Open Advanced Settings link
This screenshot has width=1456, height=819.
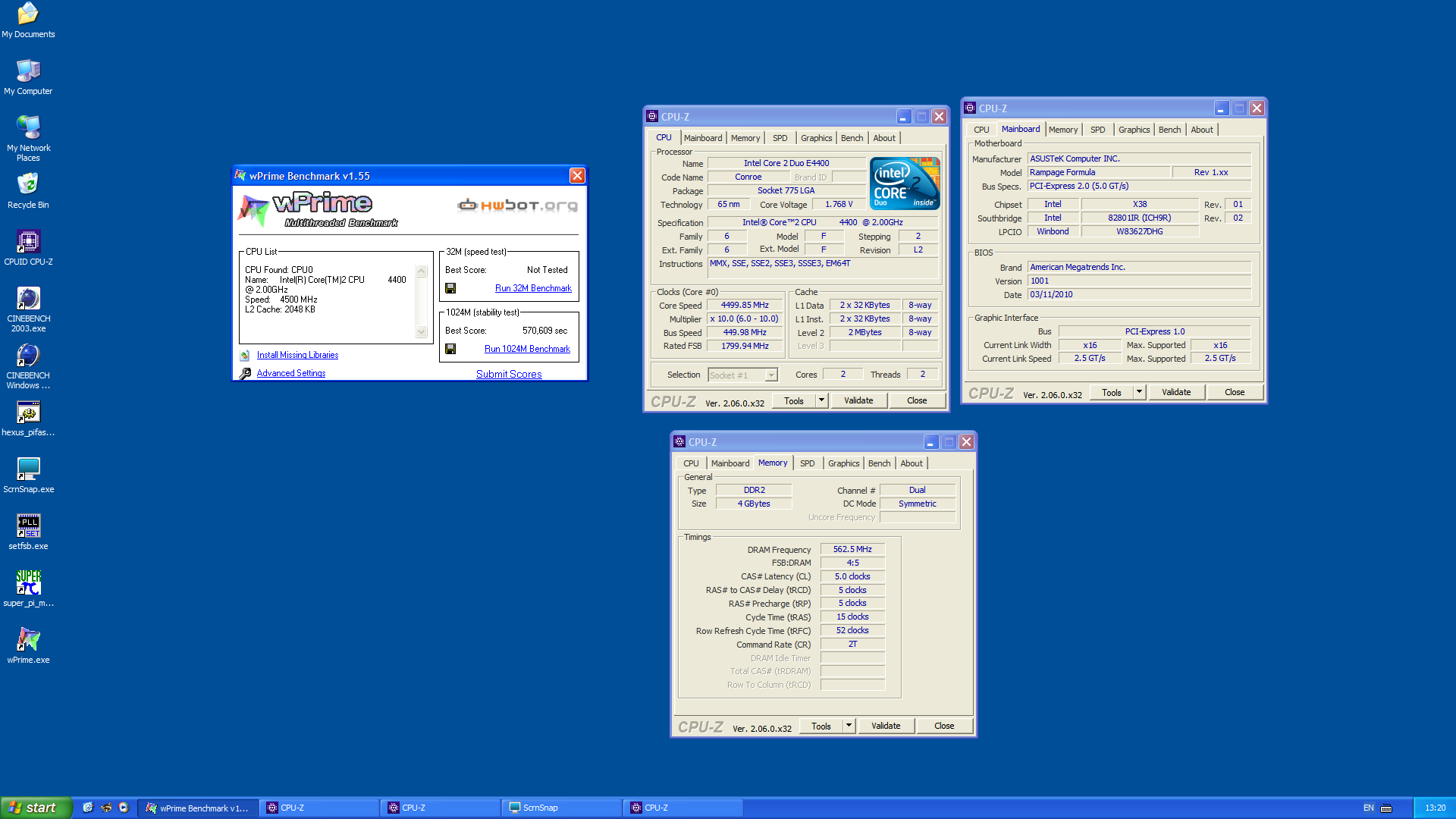click(x=290, y=373)
